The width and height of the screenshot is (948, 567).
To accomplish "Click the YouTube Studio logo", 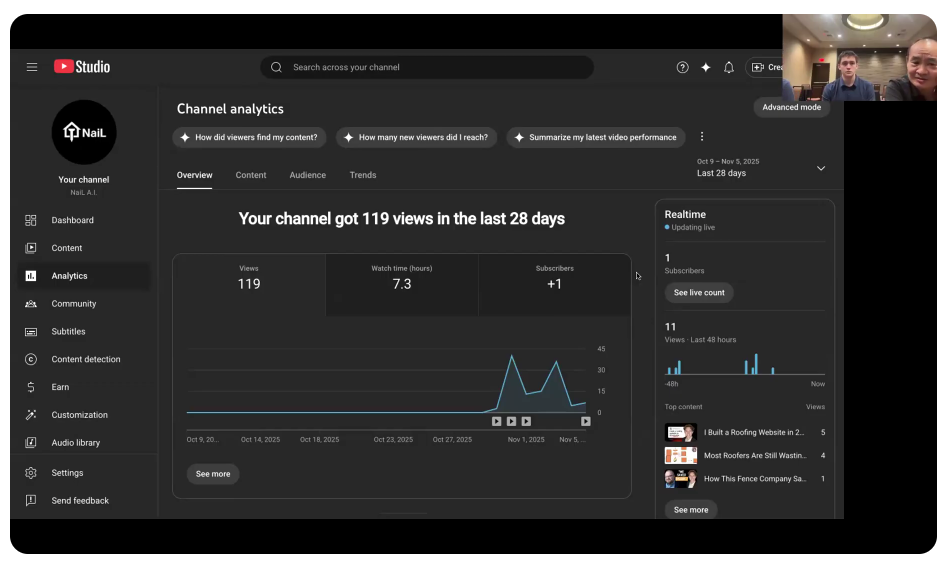I will tap(82, 66).
